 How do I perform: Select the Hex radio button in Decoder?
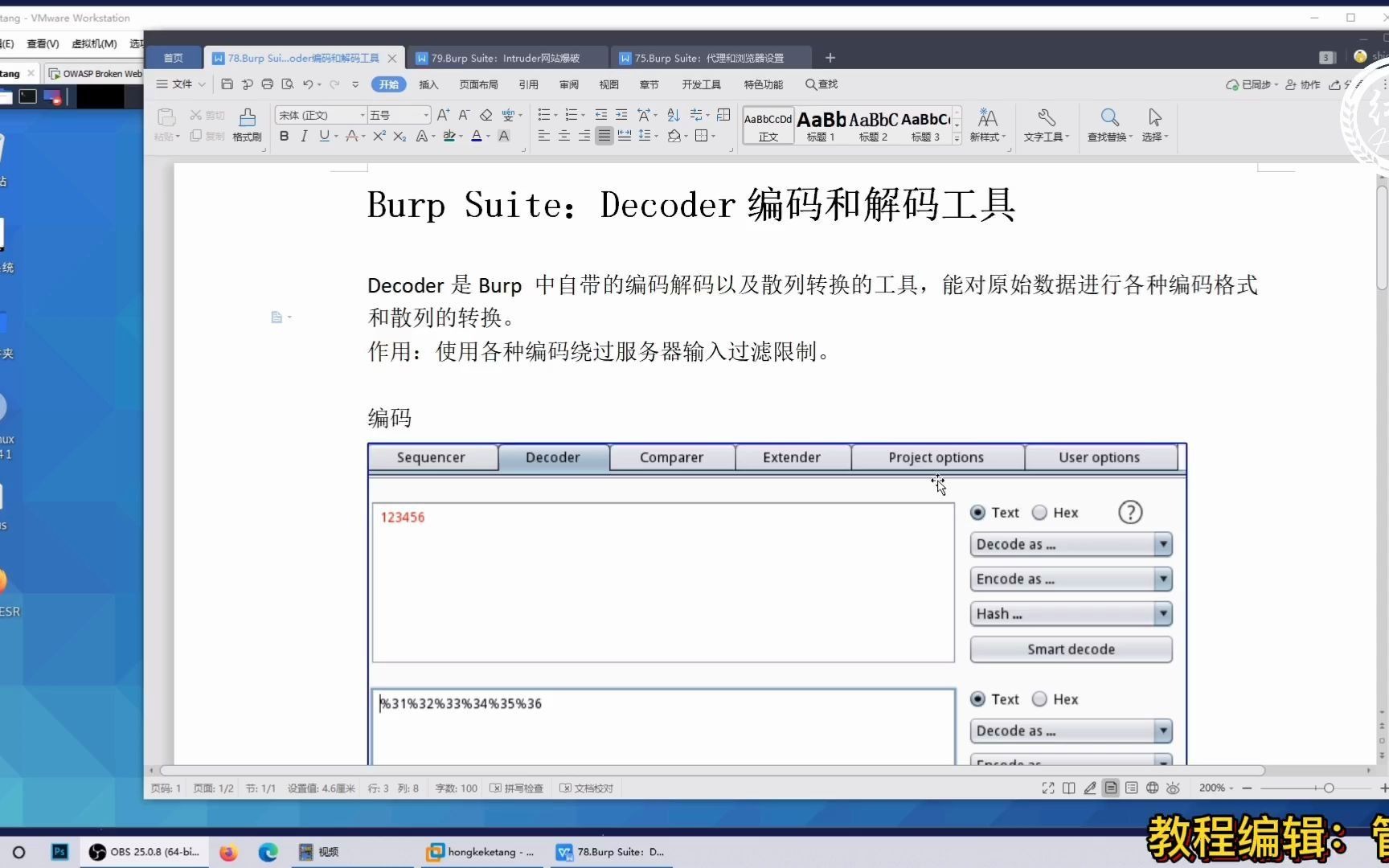(1039, 512)
